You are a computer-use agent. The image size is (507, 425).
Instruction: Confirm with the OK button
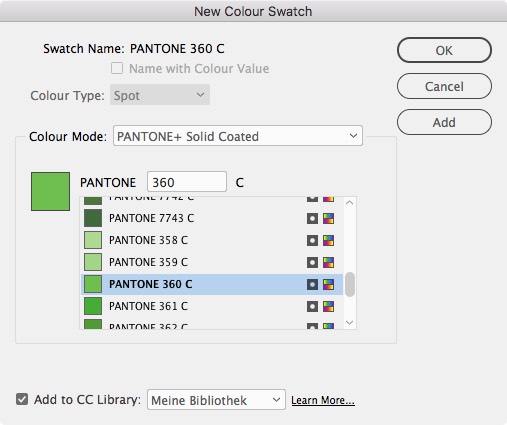click(444, 50)
